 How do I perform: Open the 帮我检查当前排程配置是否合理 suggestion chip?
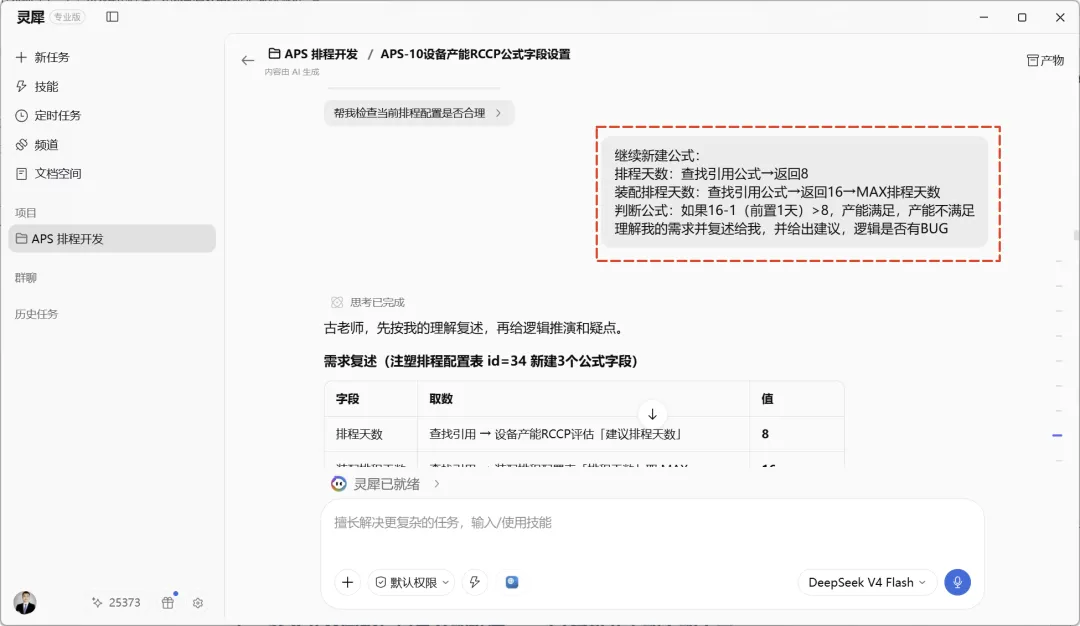click(419, 113)
